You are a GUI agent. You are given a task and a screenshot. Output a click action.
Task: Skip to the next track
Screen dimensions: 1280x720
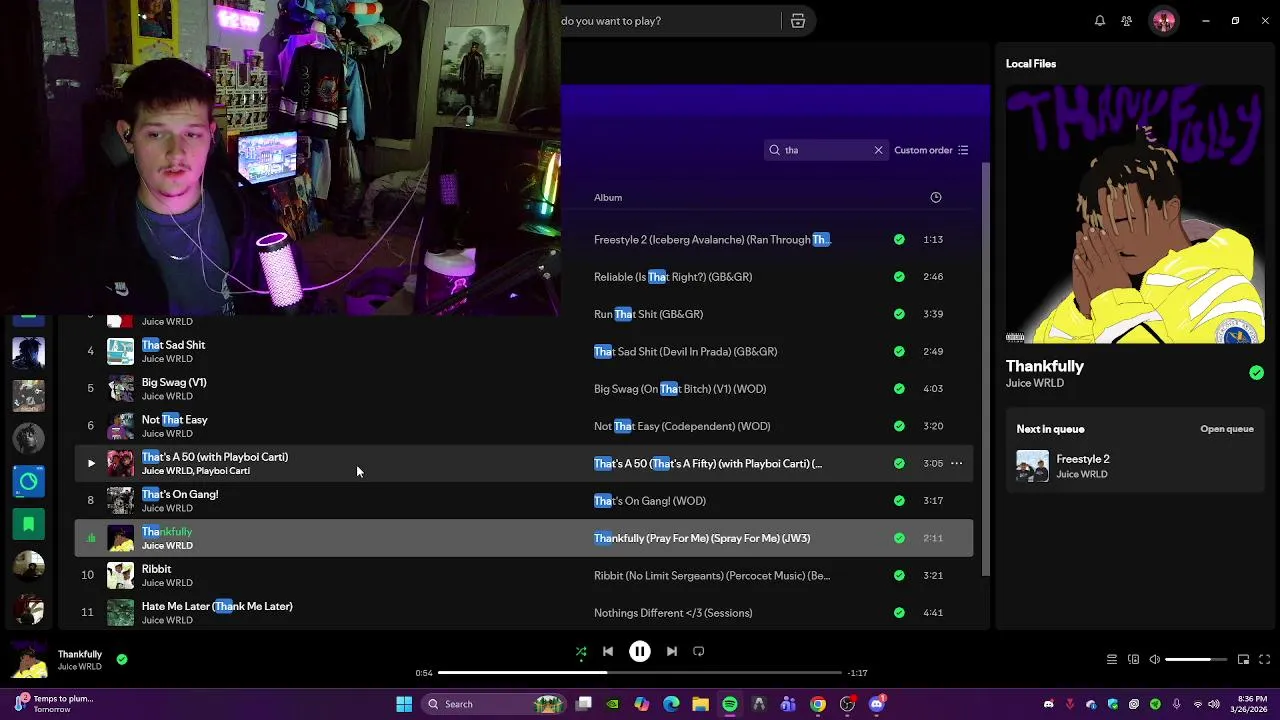(672, 652)
